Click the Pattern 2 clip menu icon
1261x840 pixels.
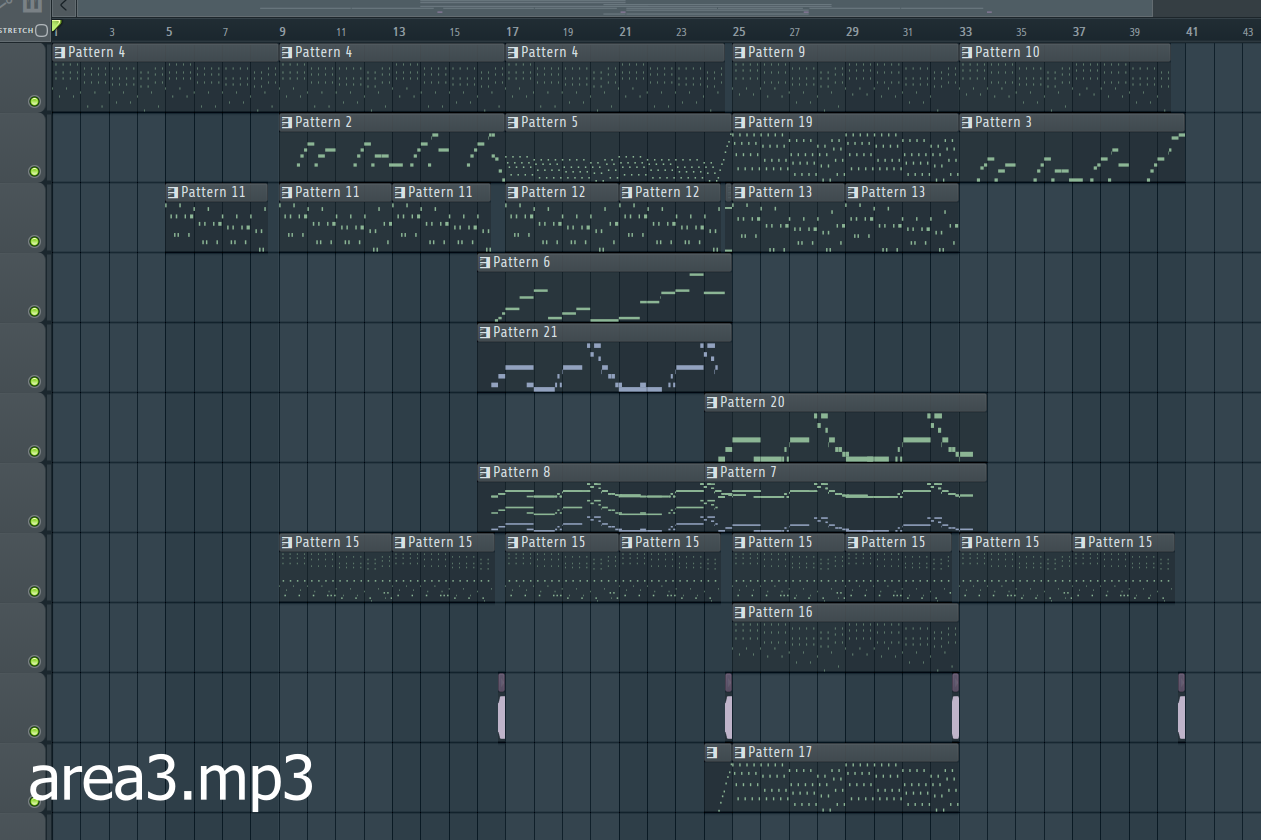click(287, 122)
